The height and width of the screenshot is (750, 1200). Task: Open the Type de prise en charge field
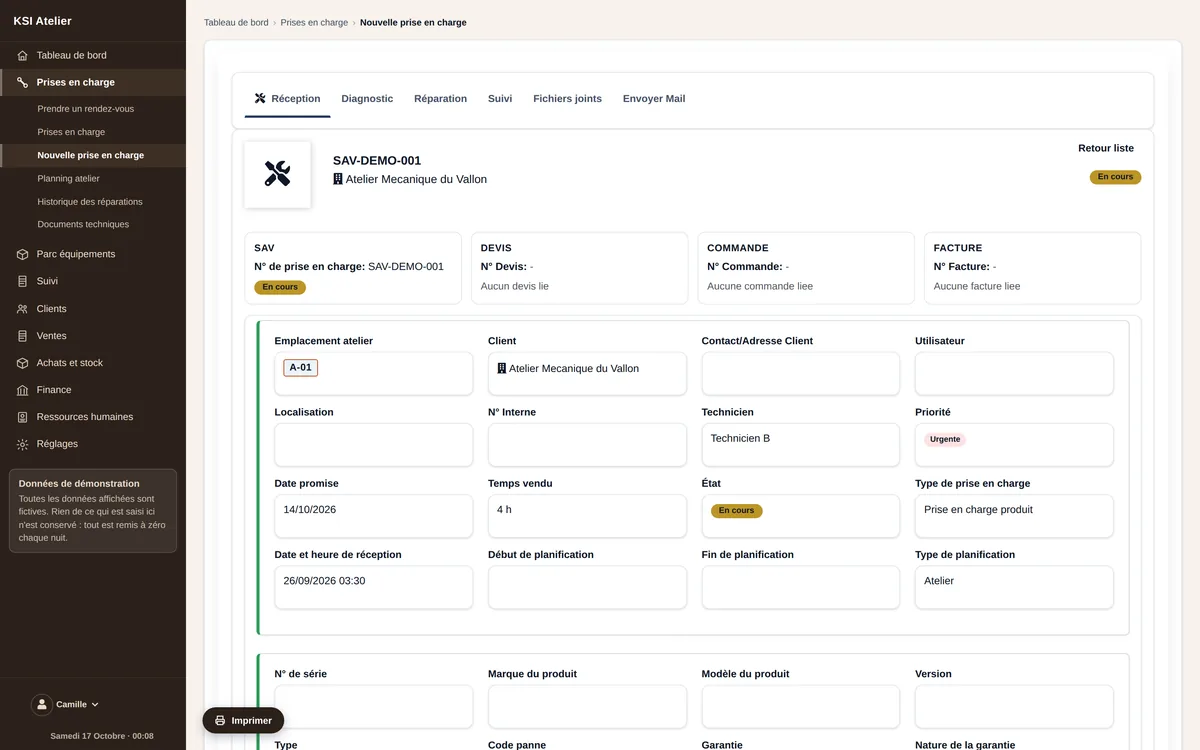1014,516
